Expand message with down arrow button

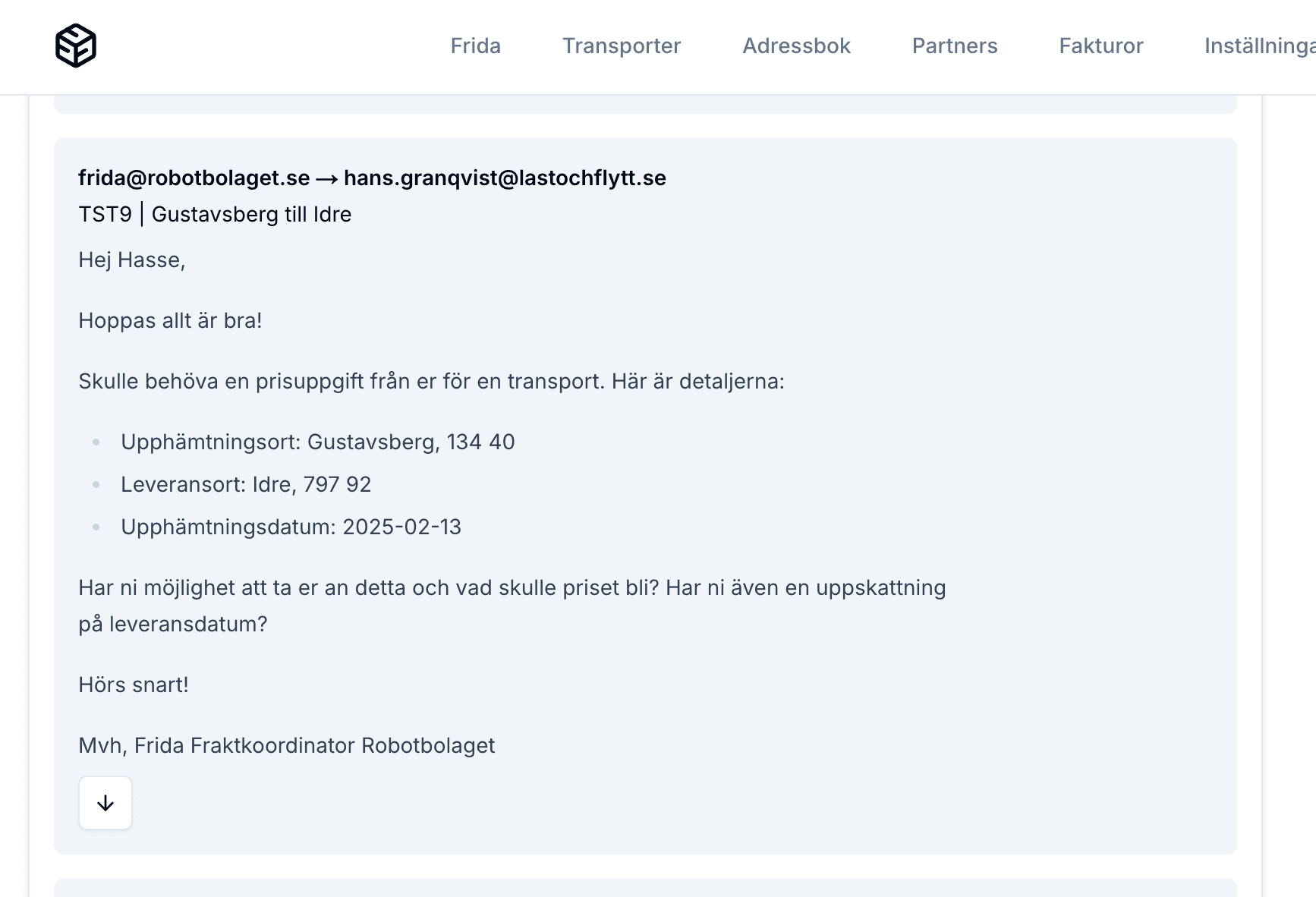point(105,803)
